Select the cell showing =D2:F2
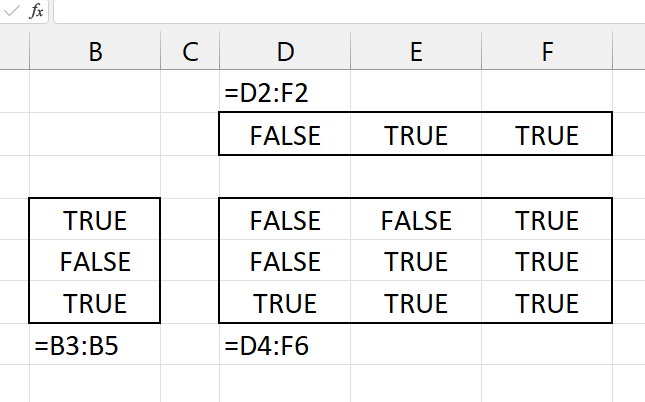Screen dimensions: 645x402 (x=285, y=92)
